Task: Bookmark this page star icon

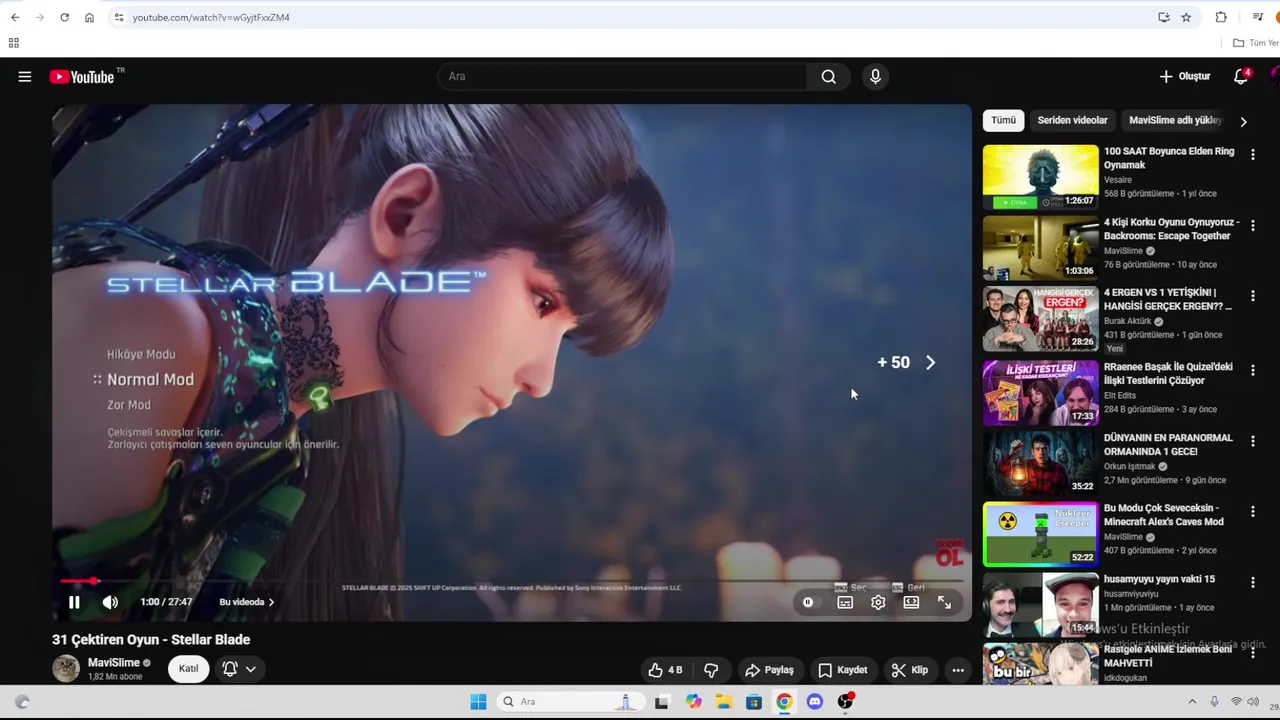Action: pos(1186,17)
